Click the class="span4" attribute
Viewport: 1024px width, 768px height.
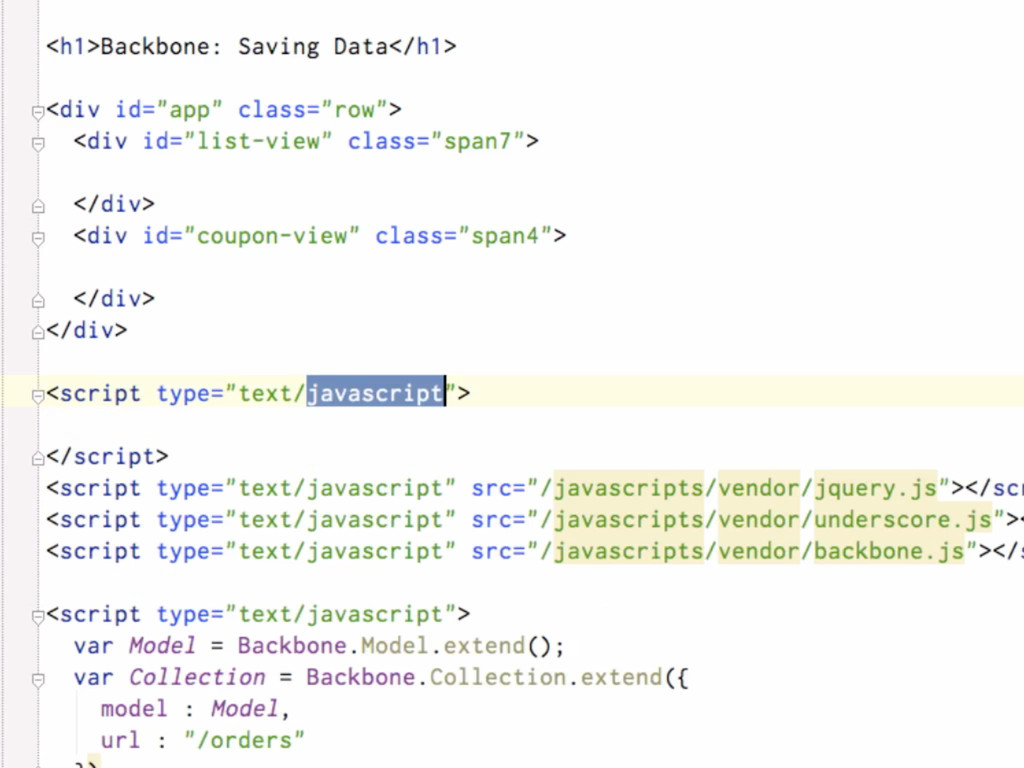(x=464, y=236)
